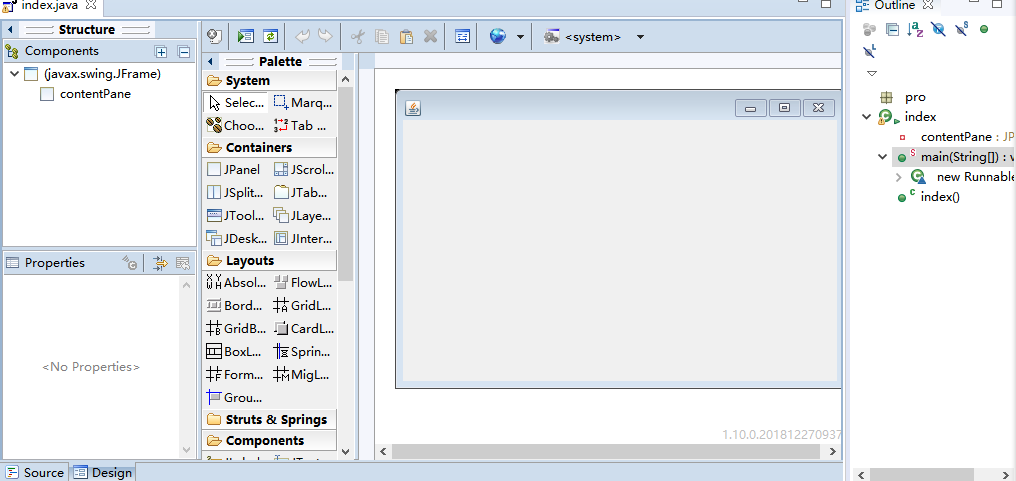Image resolution: width=1016 pixels, height=481 pixels.
Task: Toggle Sort alphabetically in Outline toolbar
Action: (x=915, y=29)
